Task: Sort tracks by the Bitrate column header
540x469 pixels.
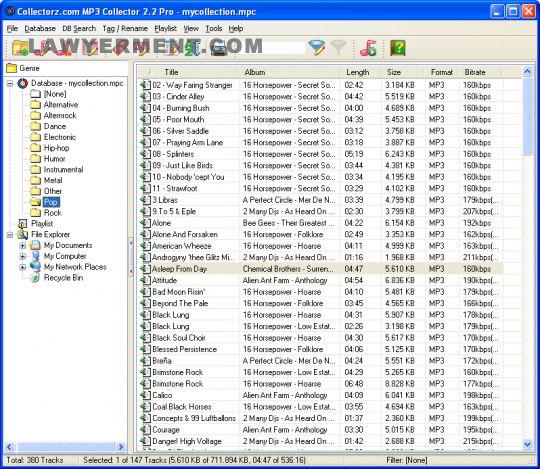Action: click(481, 72)
